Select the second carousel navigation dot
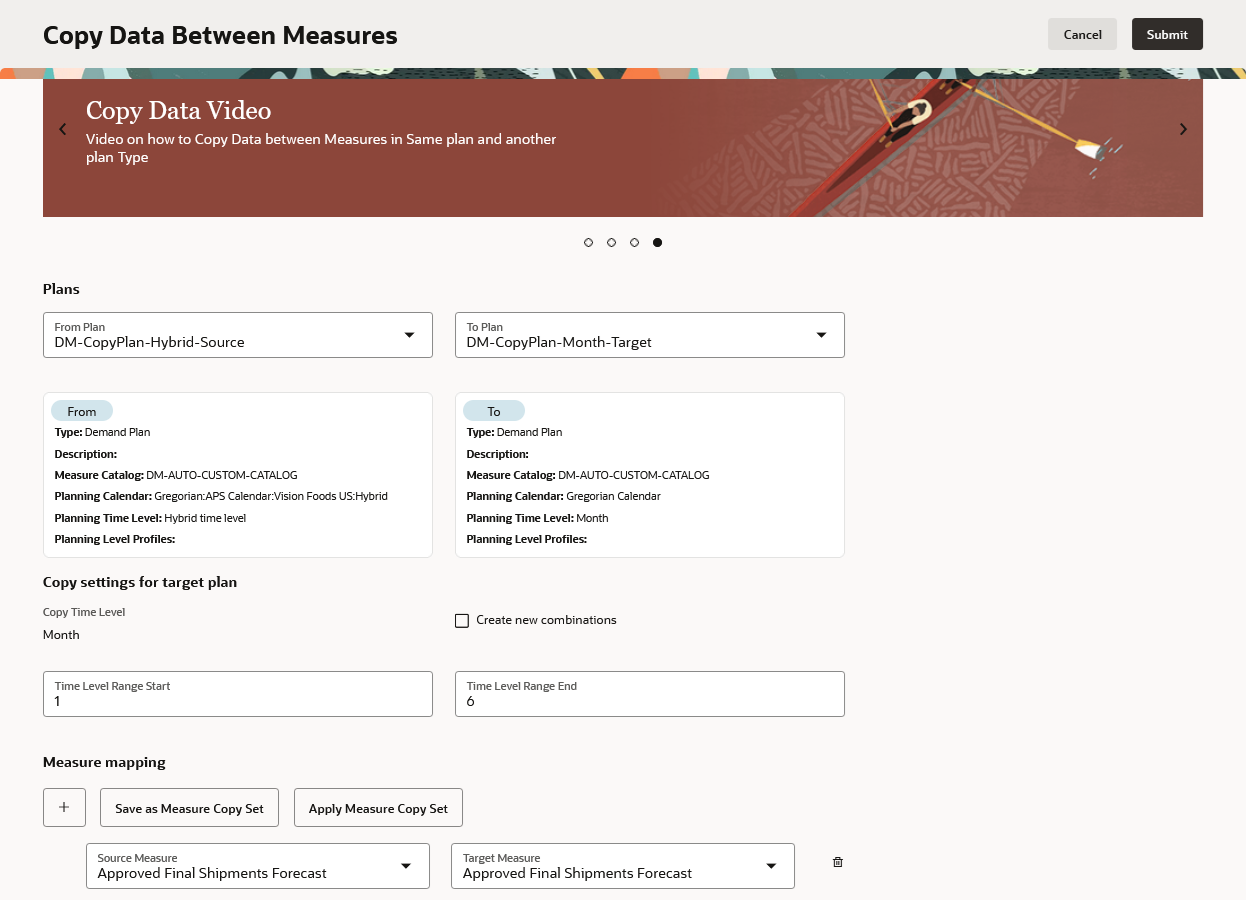This screenshot has width=1246, height=900. pyautogui.click(x=611, y=242)
